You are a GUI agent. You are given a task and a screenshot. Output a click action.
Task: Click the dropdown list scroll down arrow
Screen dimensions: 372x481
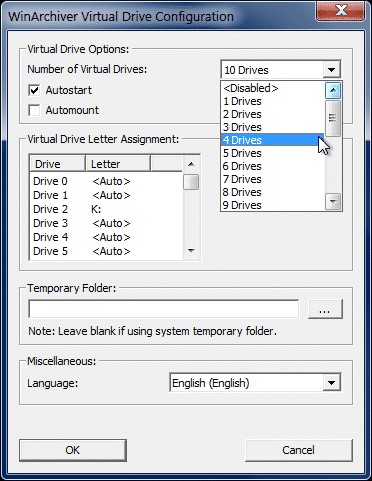(x=333, y=202)
